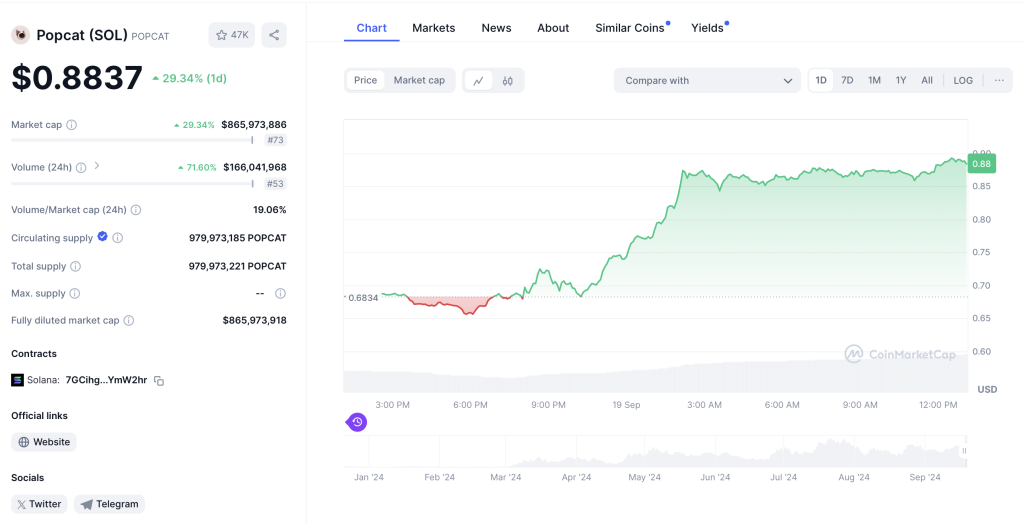Show Volume/Market cap (24h) info tooltip

136,210
